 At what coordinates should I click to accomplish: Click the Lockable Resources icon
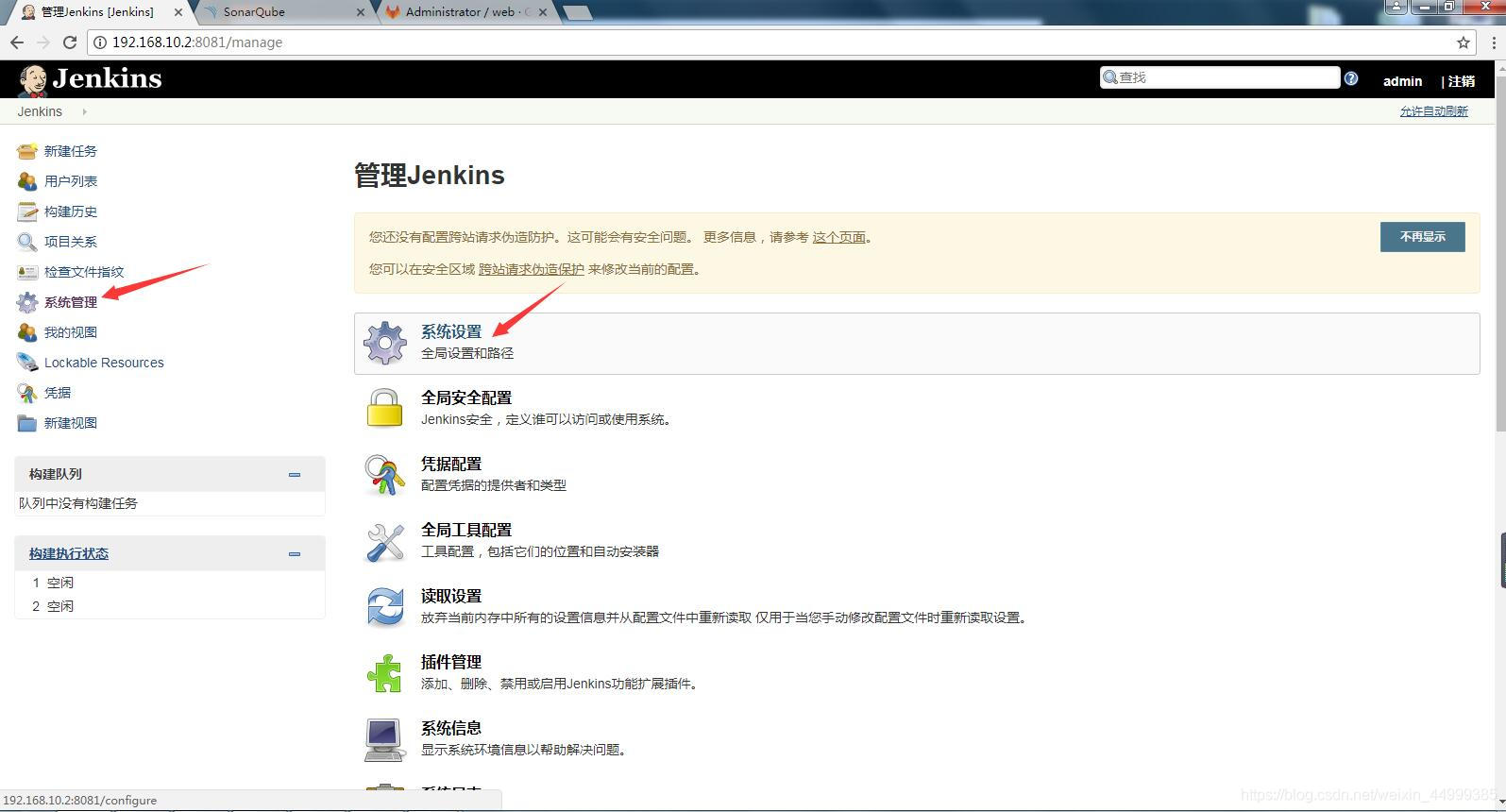click(x=27, y=363)
